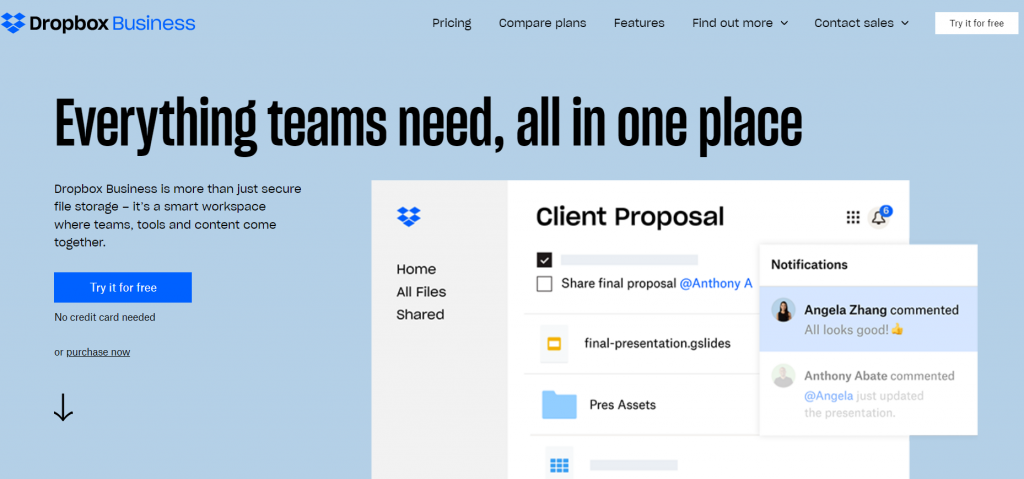Click the Dropbox logo in mockup sidebar
Screen dimensions: 1024x479
click(409, 216)
